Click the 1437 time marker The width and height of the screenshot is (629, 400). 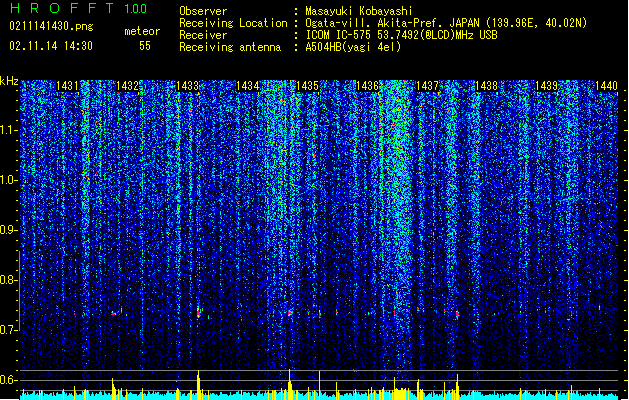(427, 86)
